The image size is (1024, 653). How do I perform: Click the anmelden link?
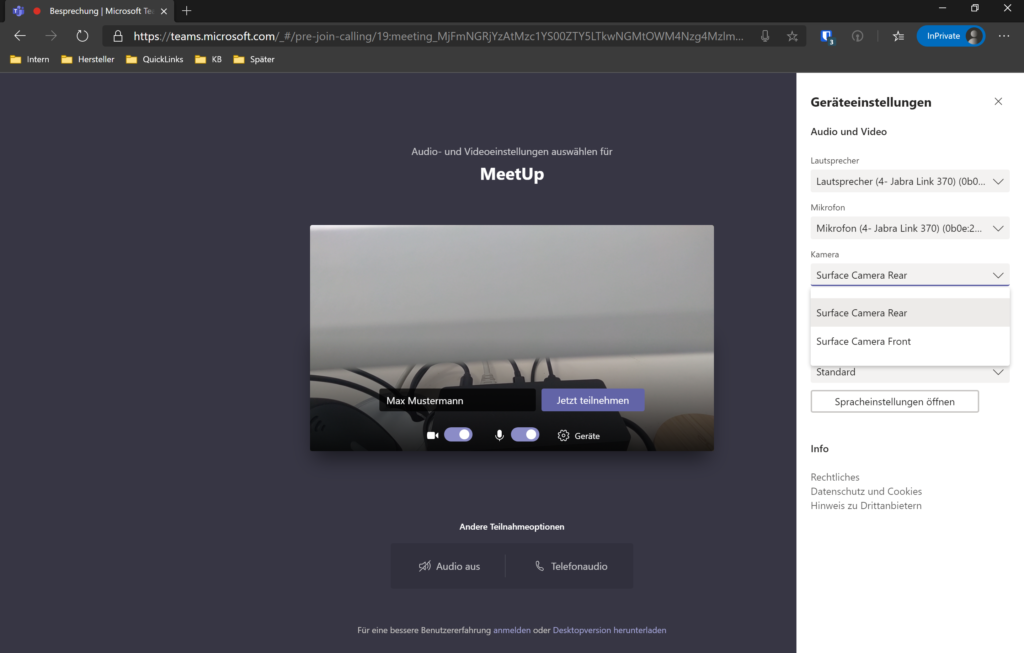pyautogui.click(x=512, y=630)
